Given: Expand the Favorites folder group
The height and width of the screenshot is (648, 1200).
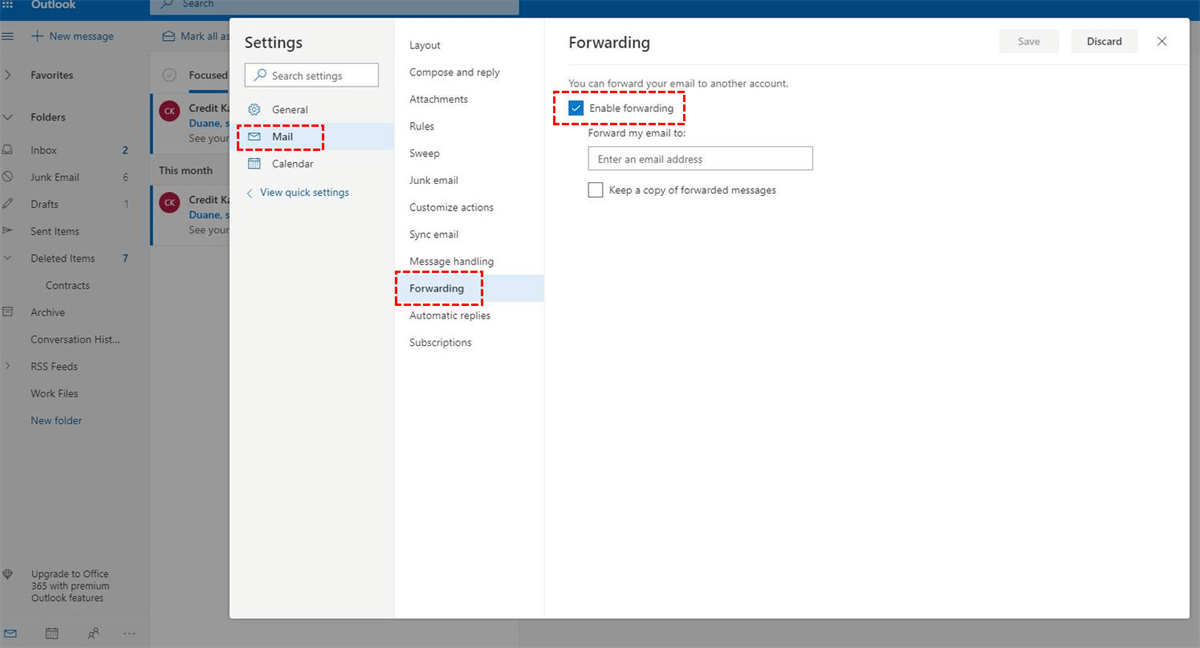Looking at the screenshot, I should [8, 75].
